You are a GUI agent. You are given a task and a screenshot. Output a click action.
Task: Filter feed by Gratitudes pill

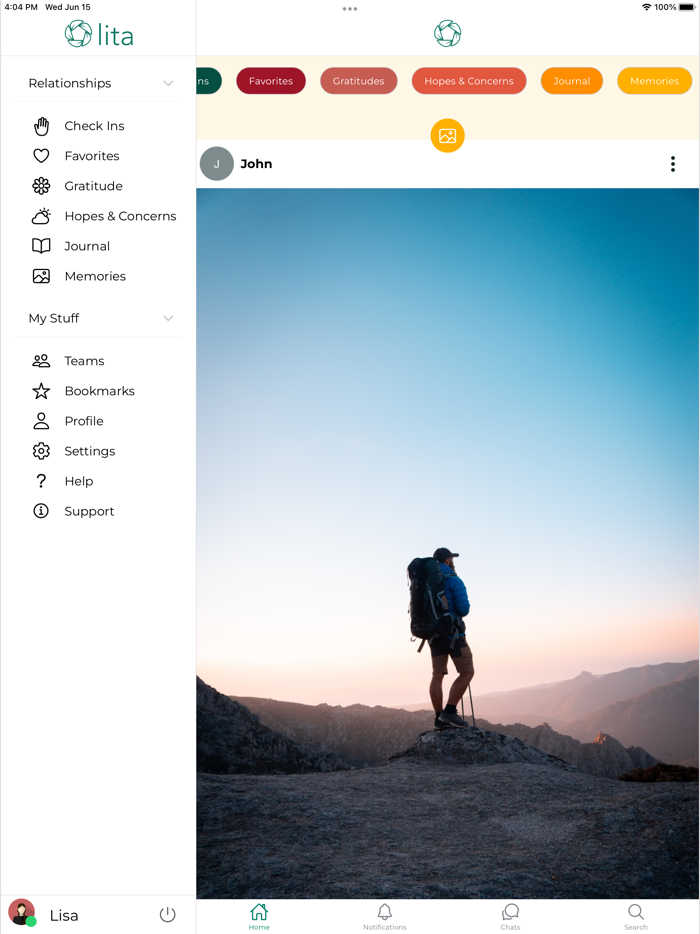pyautogui.click(x=359, y=81)
